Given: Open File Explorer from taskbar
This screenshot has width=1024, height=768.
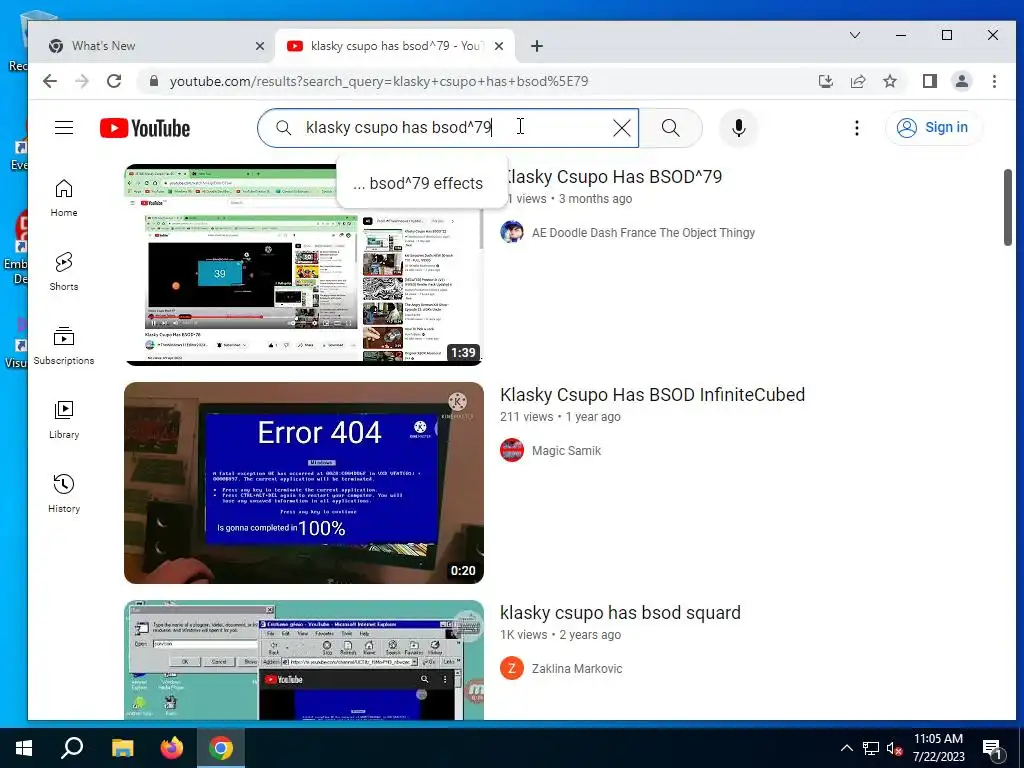Looking at the screenshot, I should coord(122,748).
